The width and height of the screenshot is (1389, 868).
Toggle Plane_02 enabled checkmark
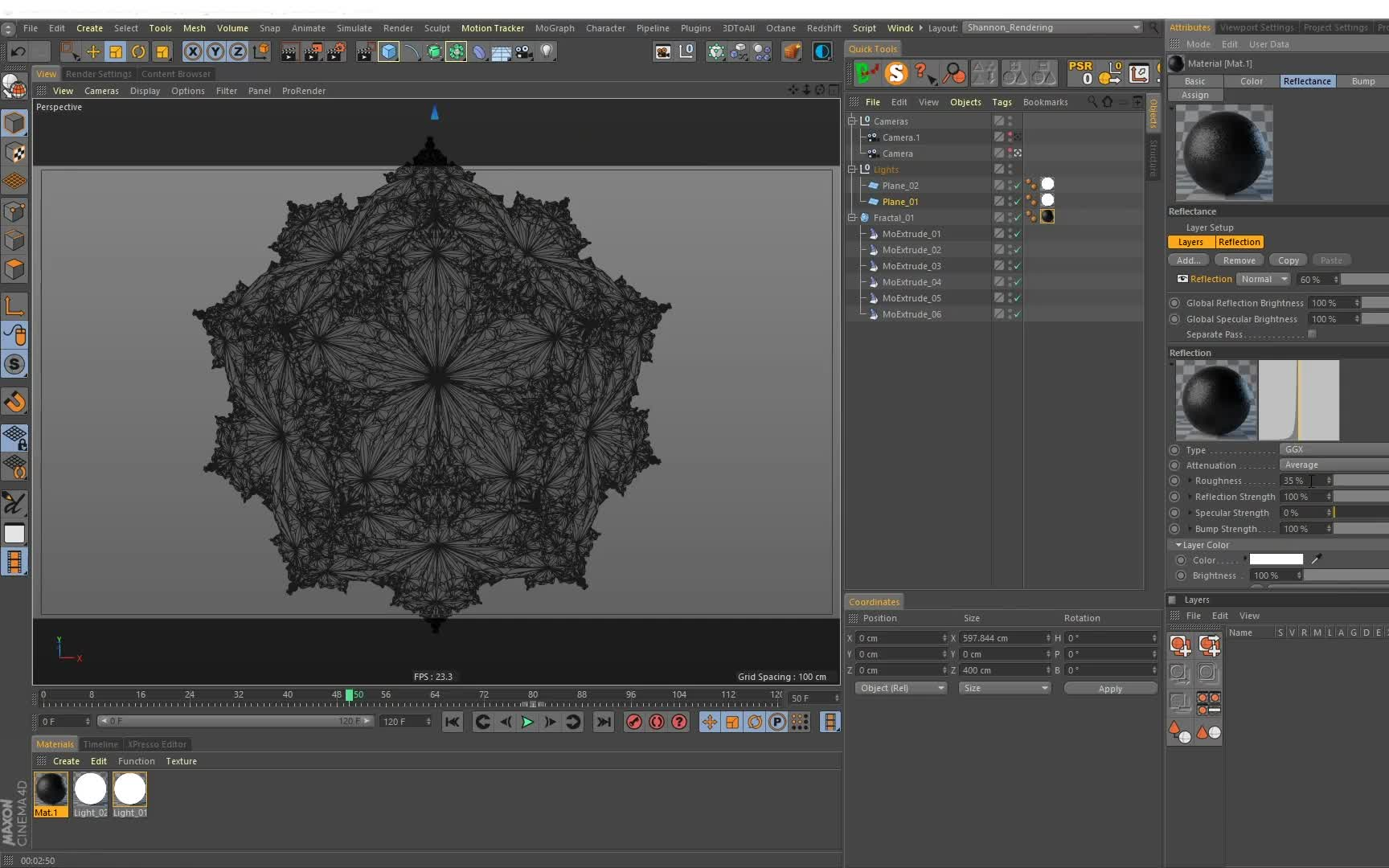(1017, 186)
